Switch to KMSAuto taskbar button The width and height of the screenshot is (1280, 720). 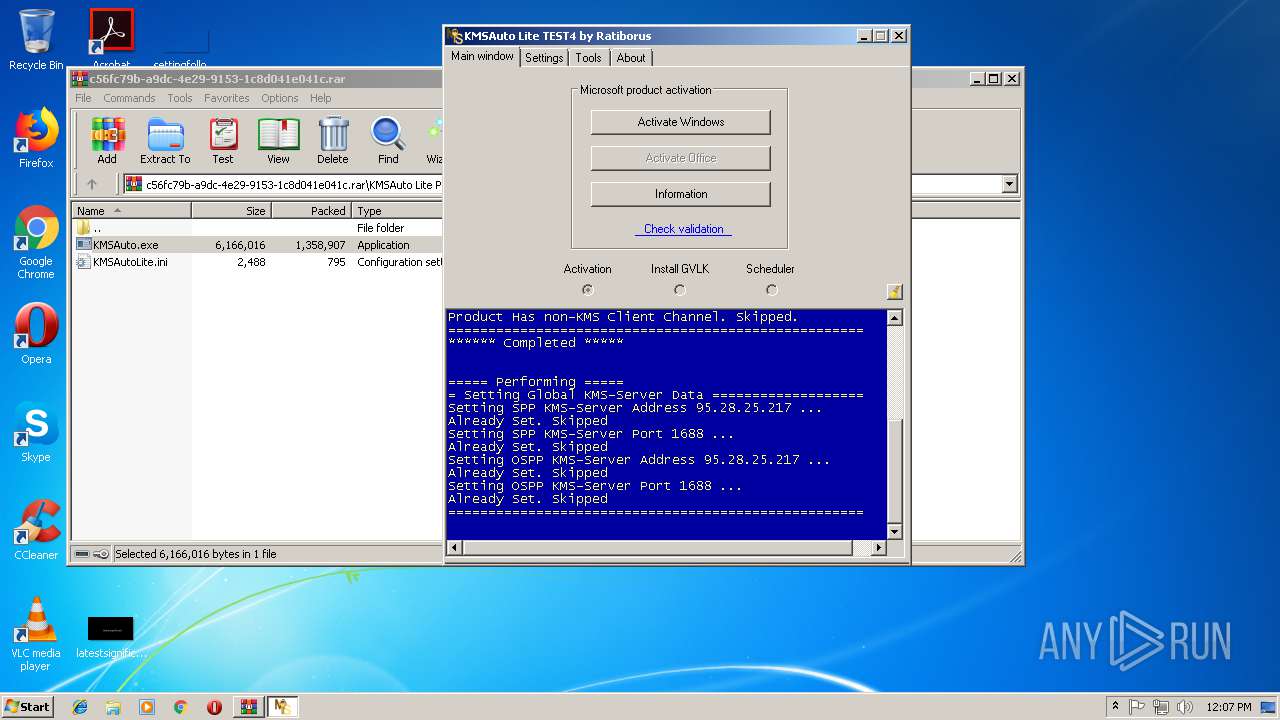283,707
